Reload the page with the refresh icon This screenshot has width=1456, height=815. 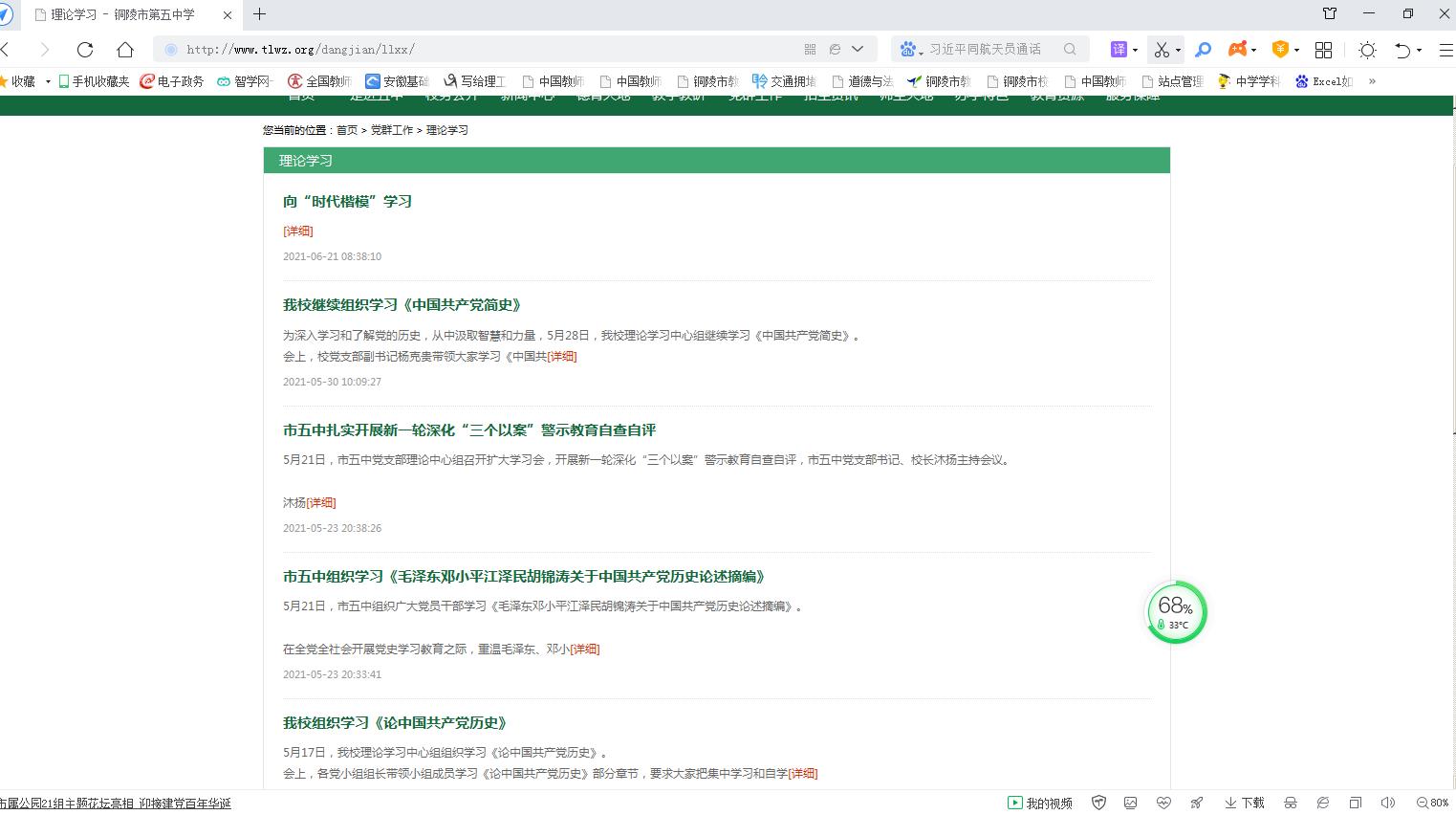coord(85,50)
